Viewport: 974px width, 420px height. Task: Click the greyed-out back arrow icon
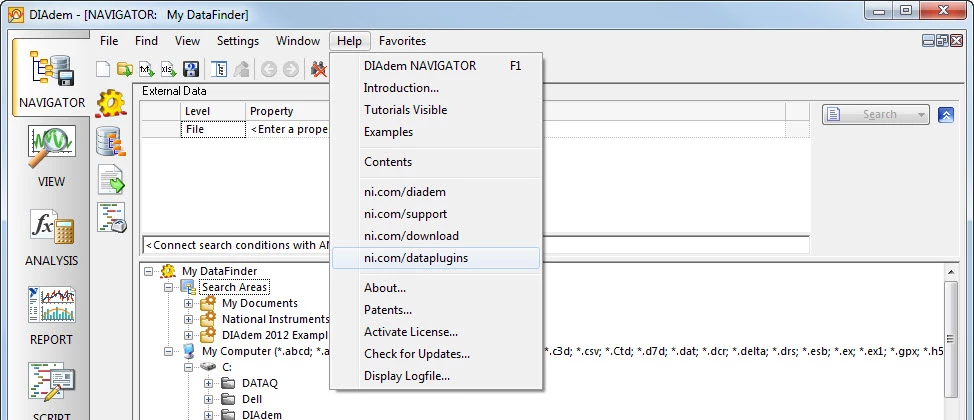[x=268, y=69]
